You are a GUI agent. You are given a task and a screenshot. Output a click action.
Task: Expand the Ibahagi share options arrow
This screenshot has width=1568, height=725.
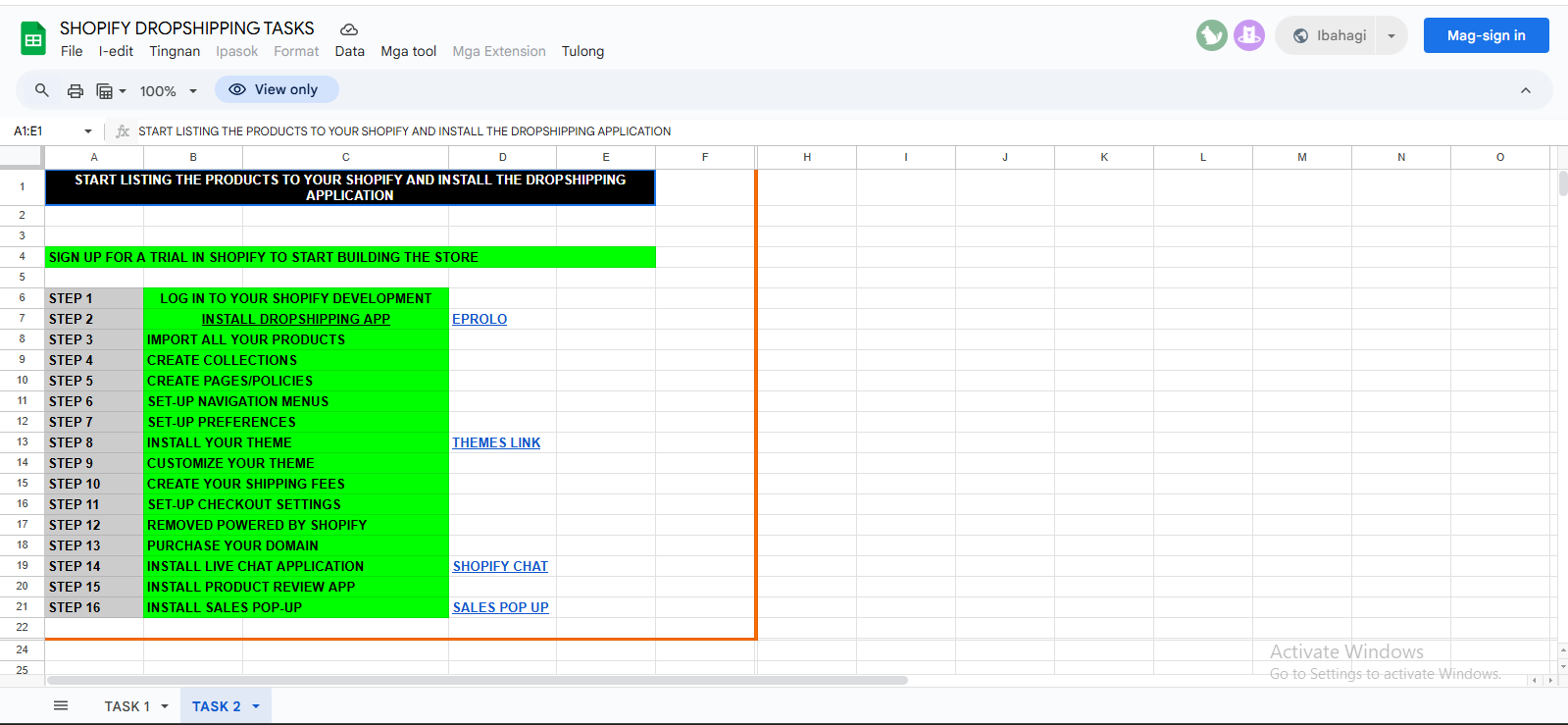tap(1391, 36)
